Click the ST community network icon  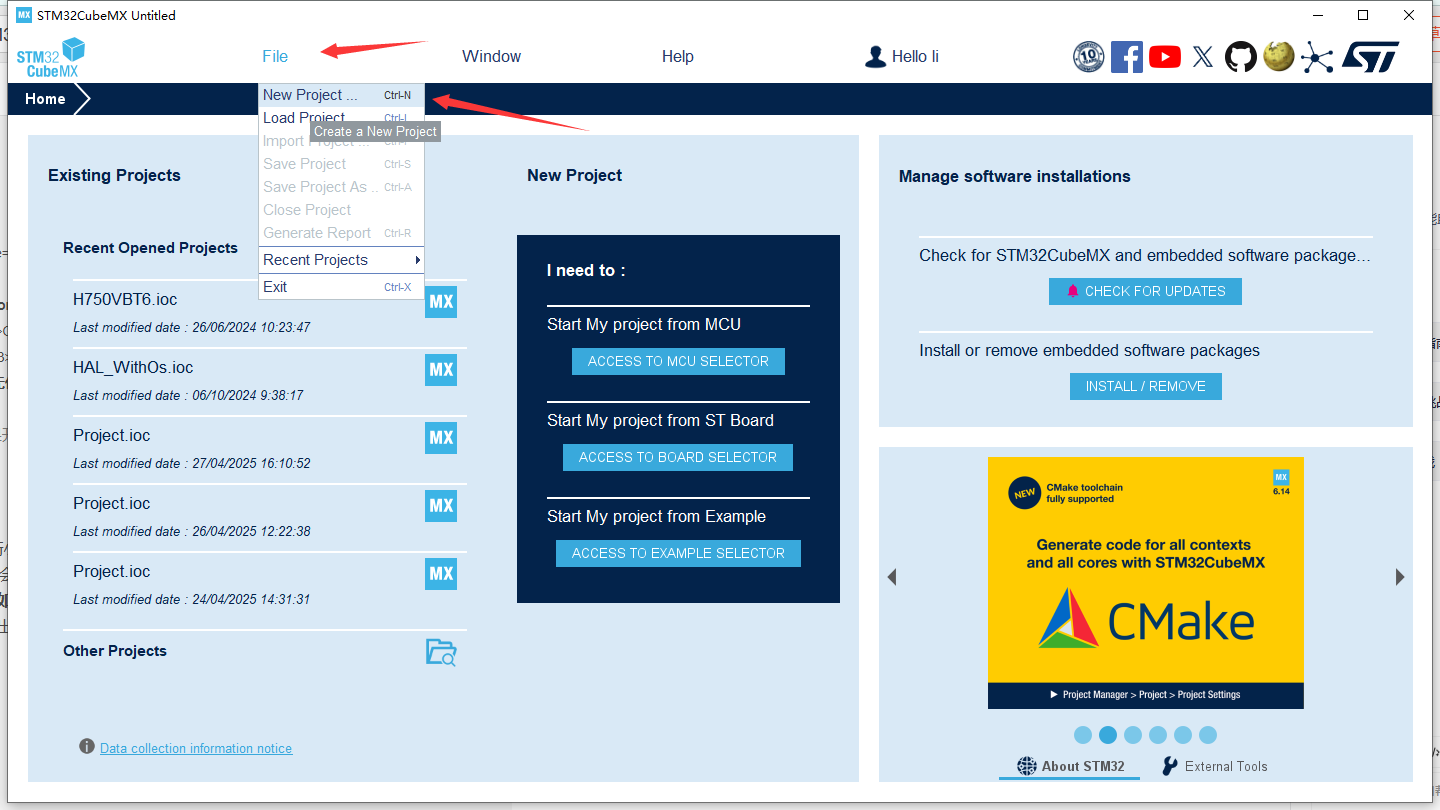[1317, 57]
